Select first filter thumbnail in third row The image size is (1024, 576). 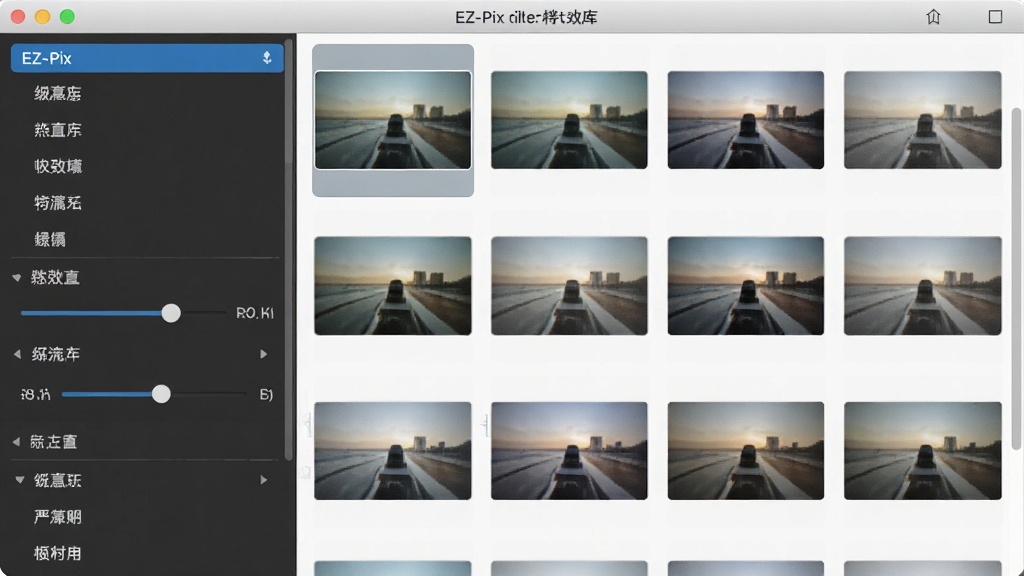pos(392,451)
